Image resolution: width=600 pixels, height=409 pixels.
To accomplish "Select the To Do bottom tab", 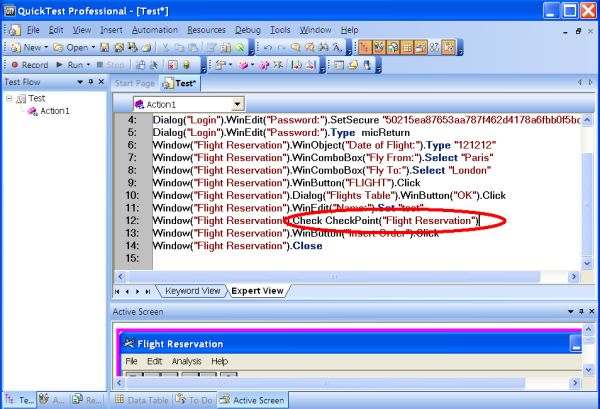I will tap(194, 400).
